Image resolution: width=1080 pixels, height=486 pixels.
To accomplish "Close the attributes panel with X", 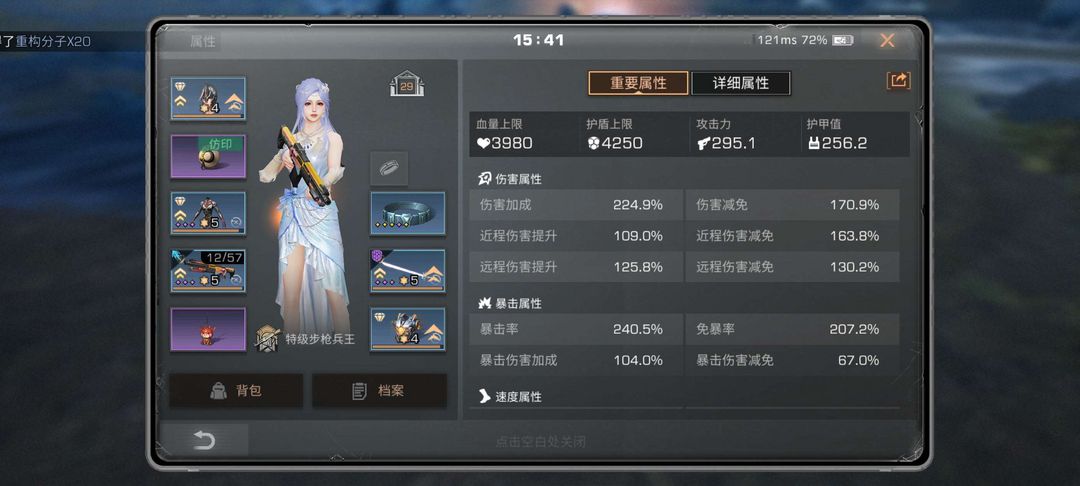I will click(x=887, y=41).
